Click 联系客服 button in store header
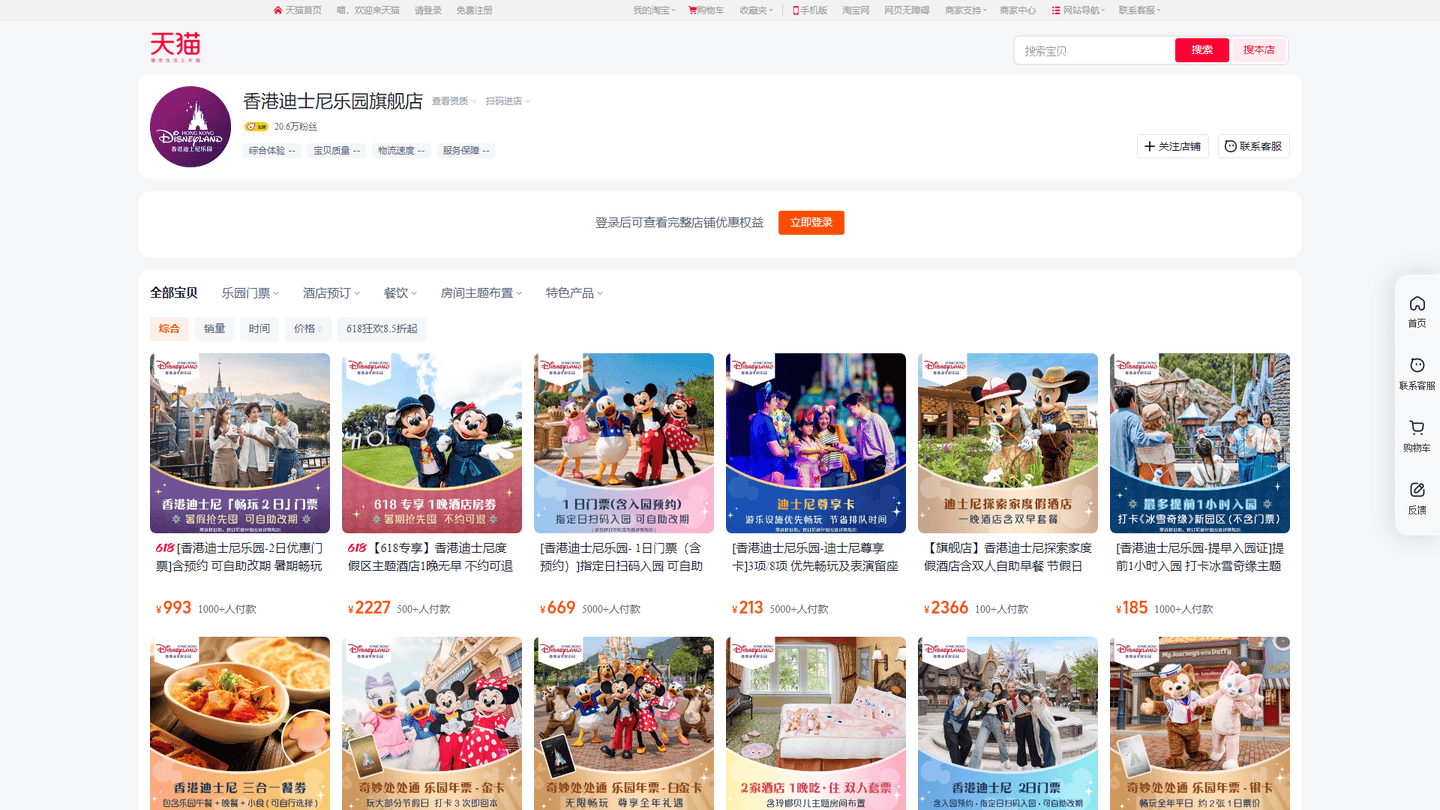The width and height of the screenshot is (1440, 810). click(x=1254, y=146)
